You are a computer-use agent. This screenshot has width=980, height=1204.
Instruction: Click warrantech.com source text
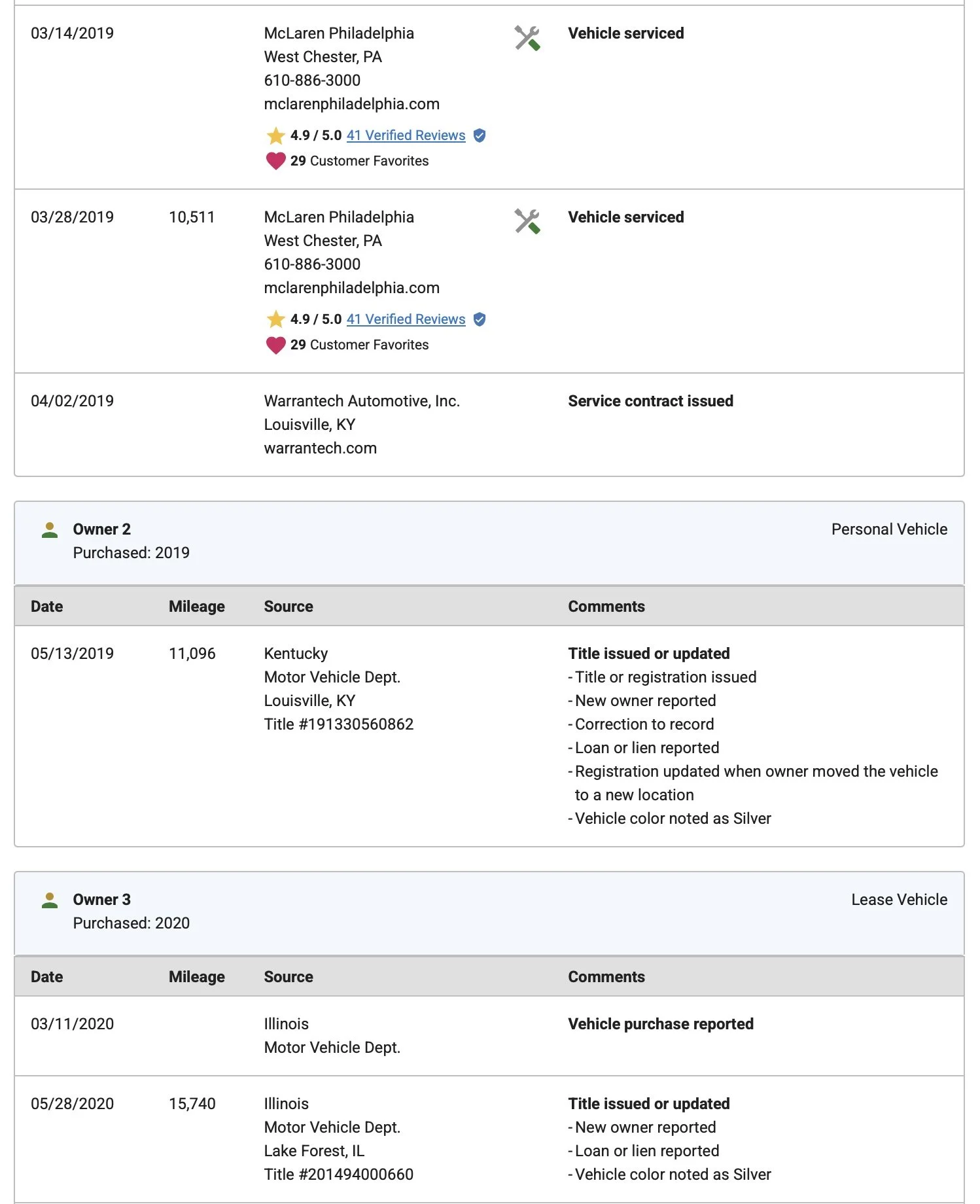coord(320,448)
